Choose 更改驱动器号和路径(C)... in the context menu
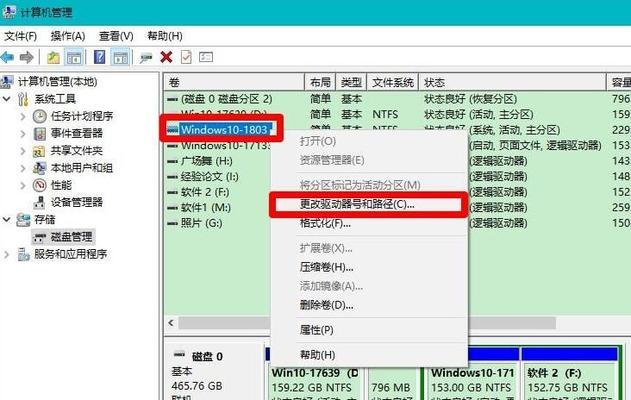The height and width of the screenshot is (400, 631). (368, 204)
